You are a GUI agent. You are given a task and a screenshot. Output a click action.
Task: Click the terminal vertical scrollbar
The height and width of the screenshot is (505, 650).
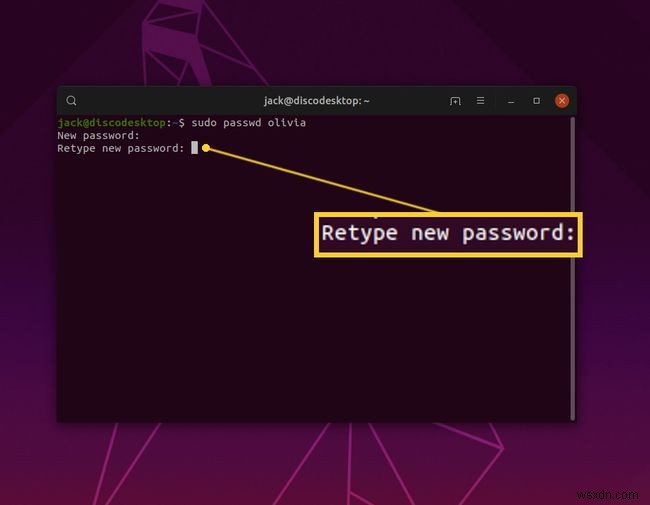tap(573, 269)
